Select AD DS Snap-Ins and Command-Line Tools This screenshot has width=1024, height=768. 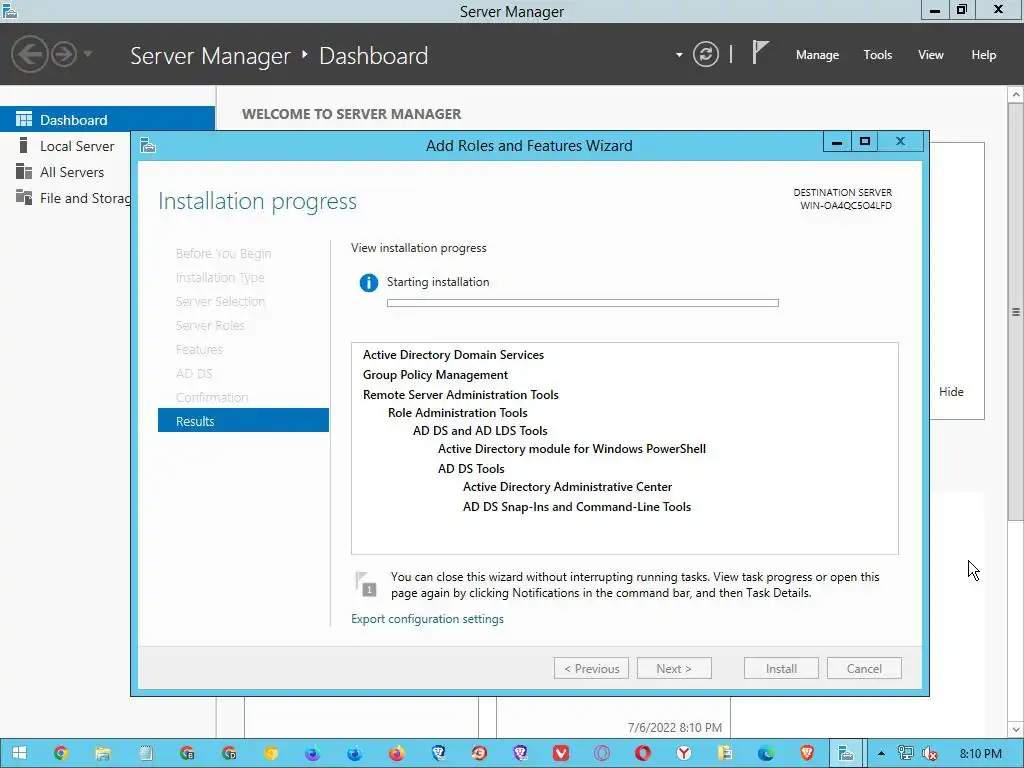pyautogui.click(x=577, y=507)
